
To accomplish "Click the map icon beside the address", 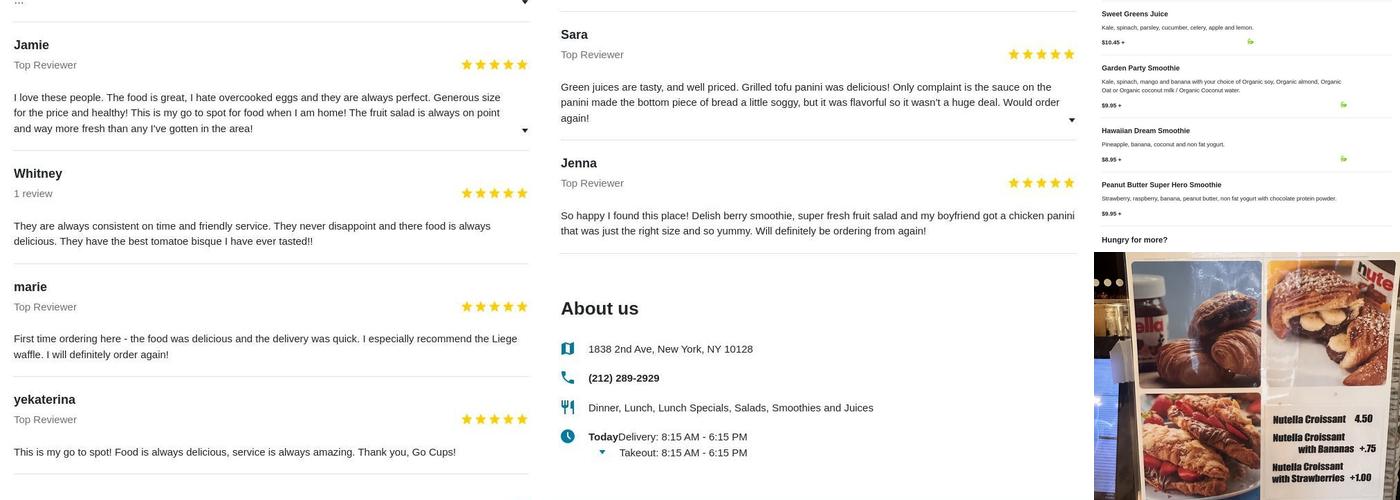I will coord(568,349).
